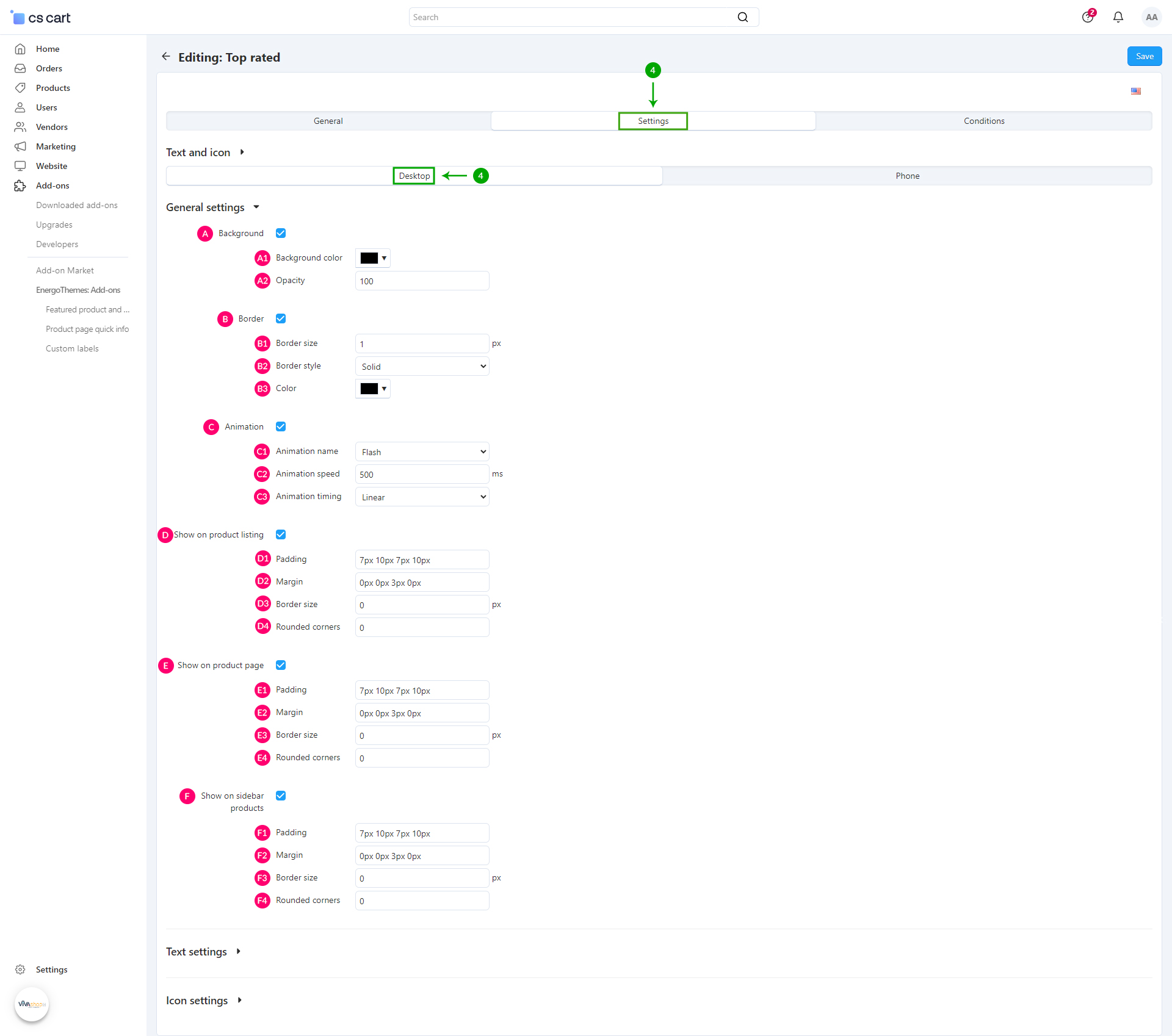This screenshot has width=1172, height=1036.
Task: Open the notifications bell
Action: 1118,17
